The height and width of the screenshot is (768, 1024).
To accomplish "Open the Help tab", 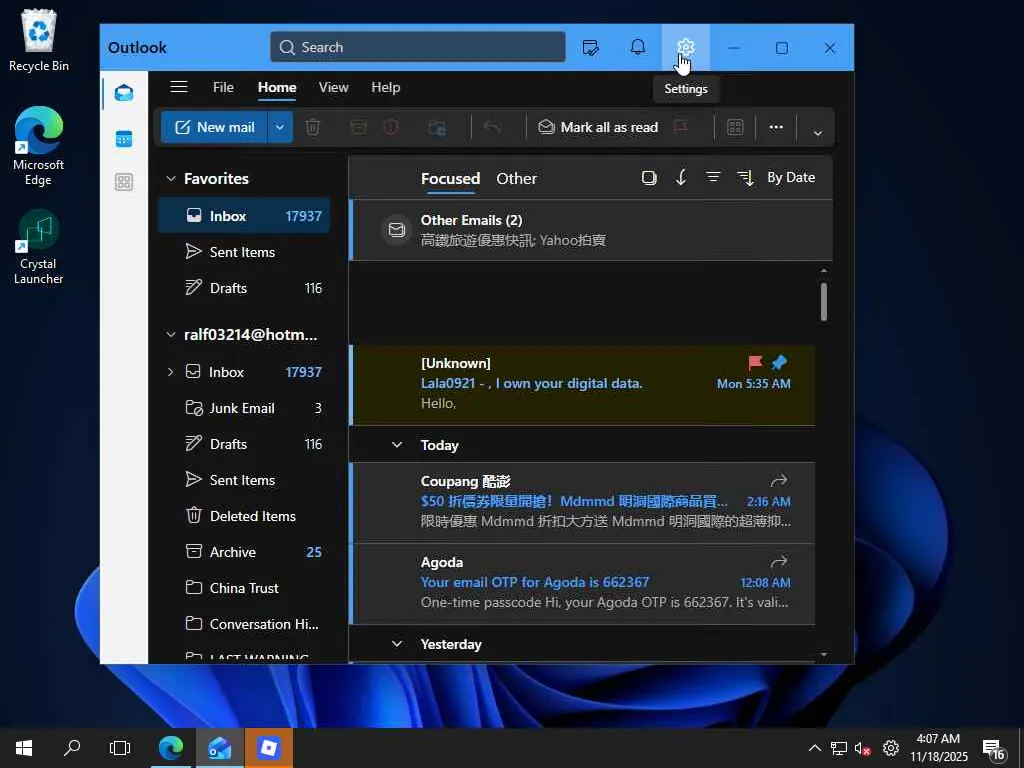I will point(385,87).
